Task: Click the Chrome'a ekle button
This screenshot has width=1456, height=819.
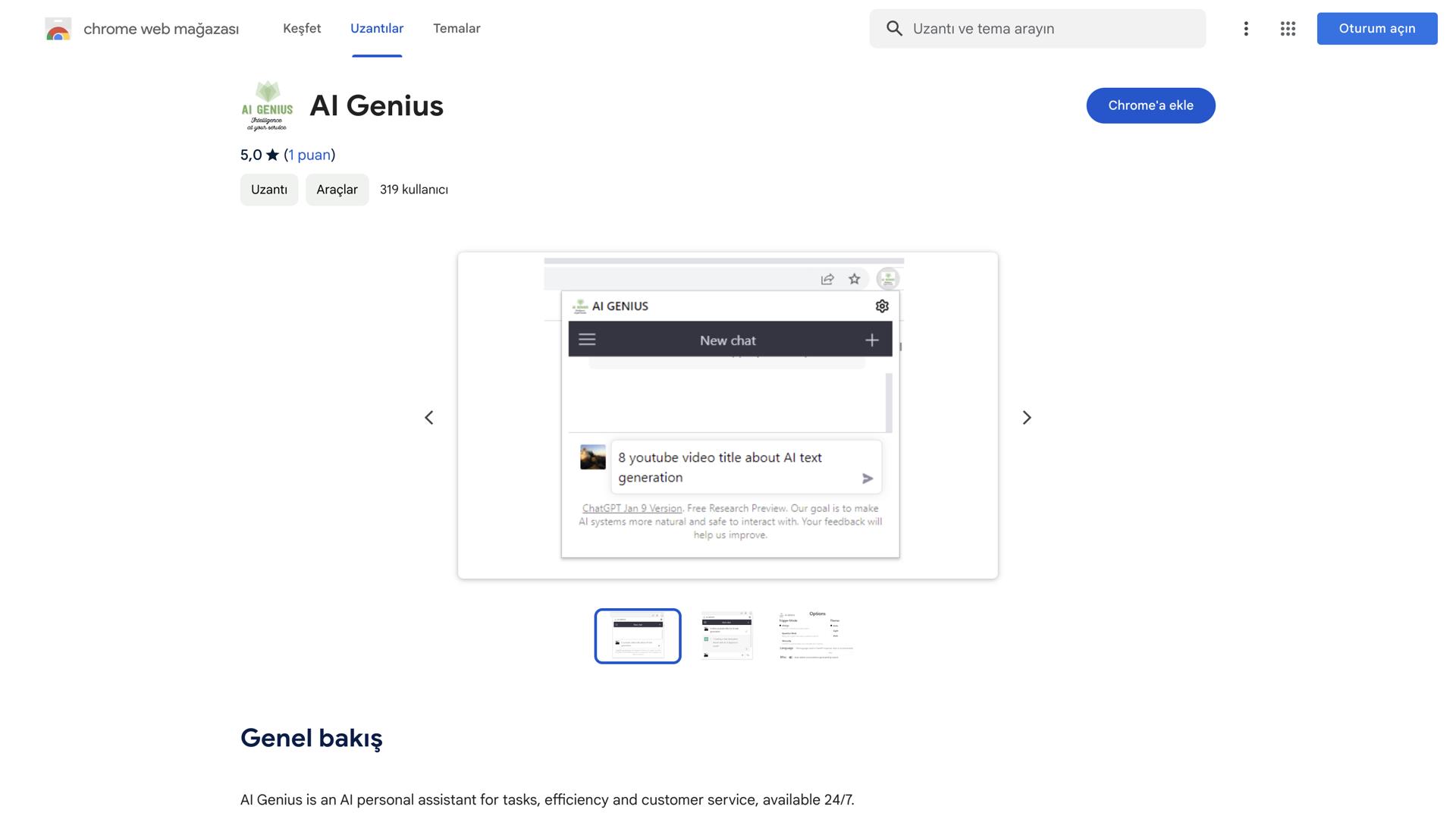Action: [x=1150, y=105]
